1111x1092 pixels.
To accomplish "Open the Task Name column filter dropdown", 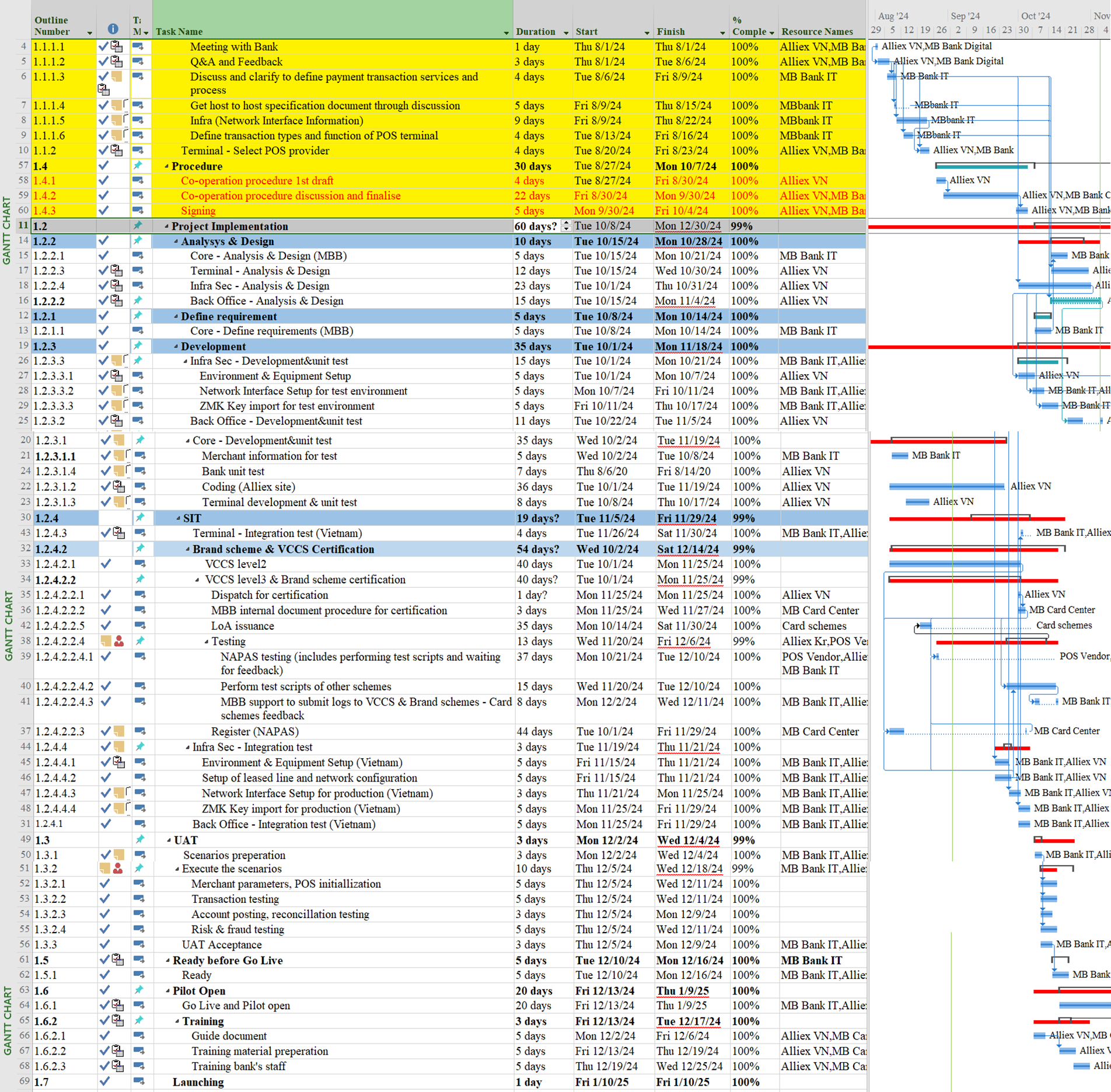I will 506,33.
